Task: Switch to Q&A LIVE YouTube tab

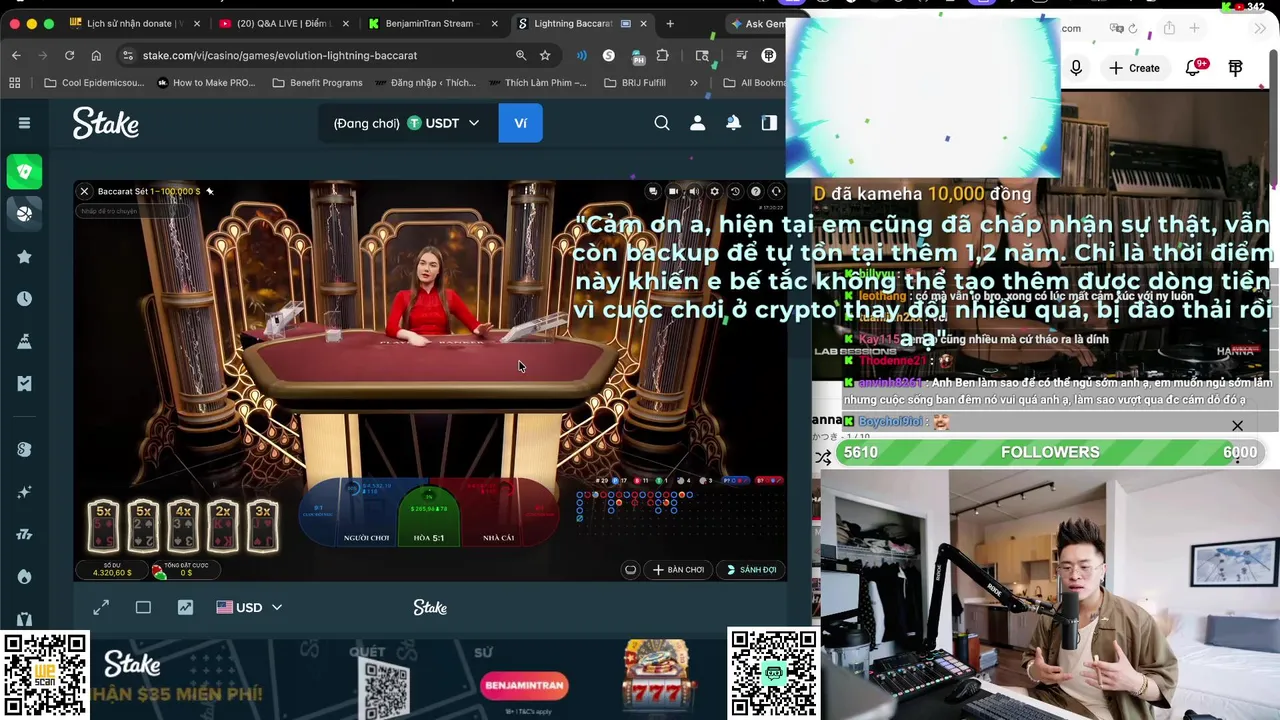Action: pyautogui.click(x=284, y=23)
